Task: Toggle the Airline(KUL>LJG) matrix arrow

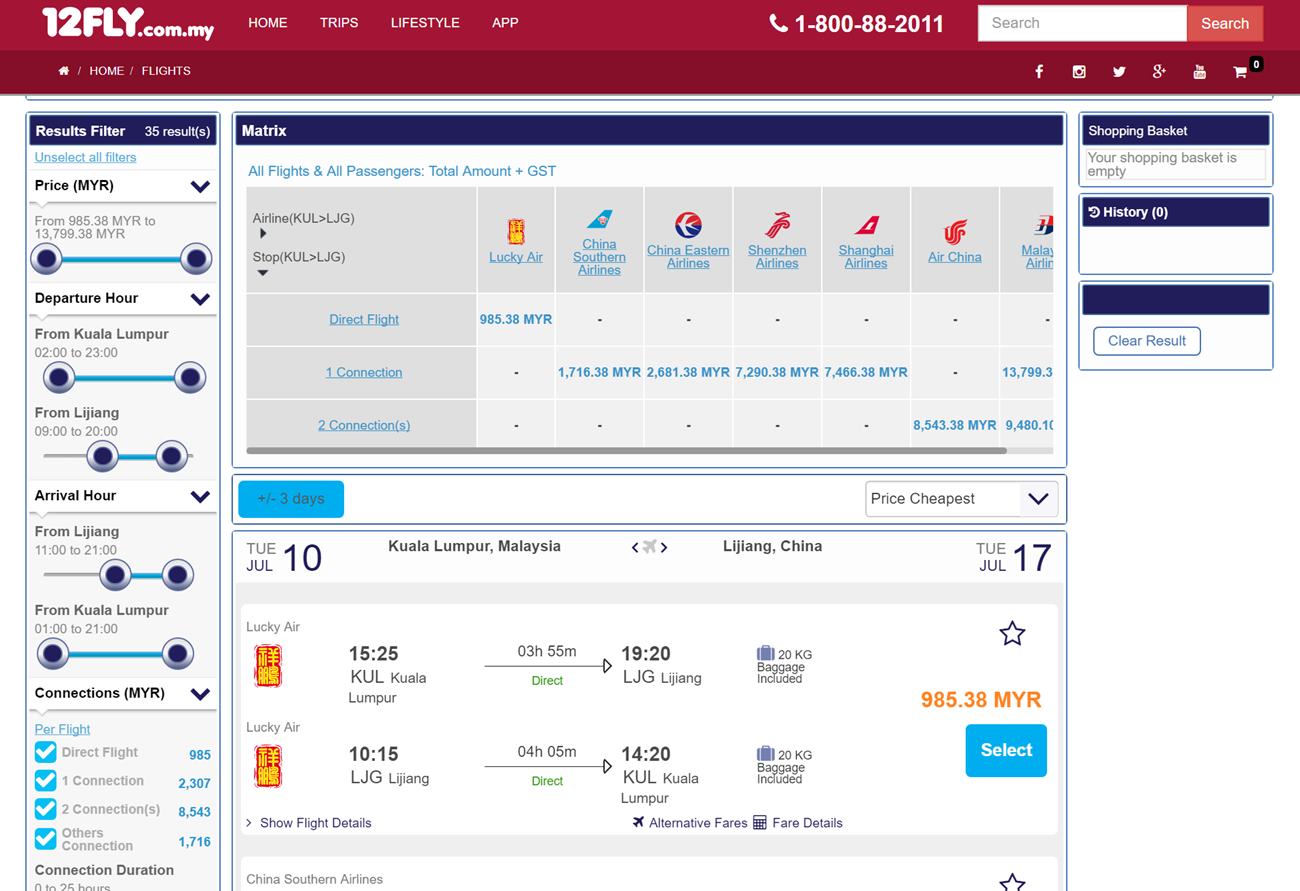Action: [263, 233]
